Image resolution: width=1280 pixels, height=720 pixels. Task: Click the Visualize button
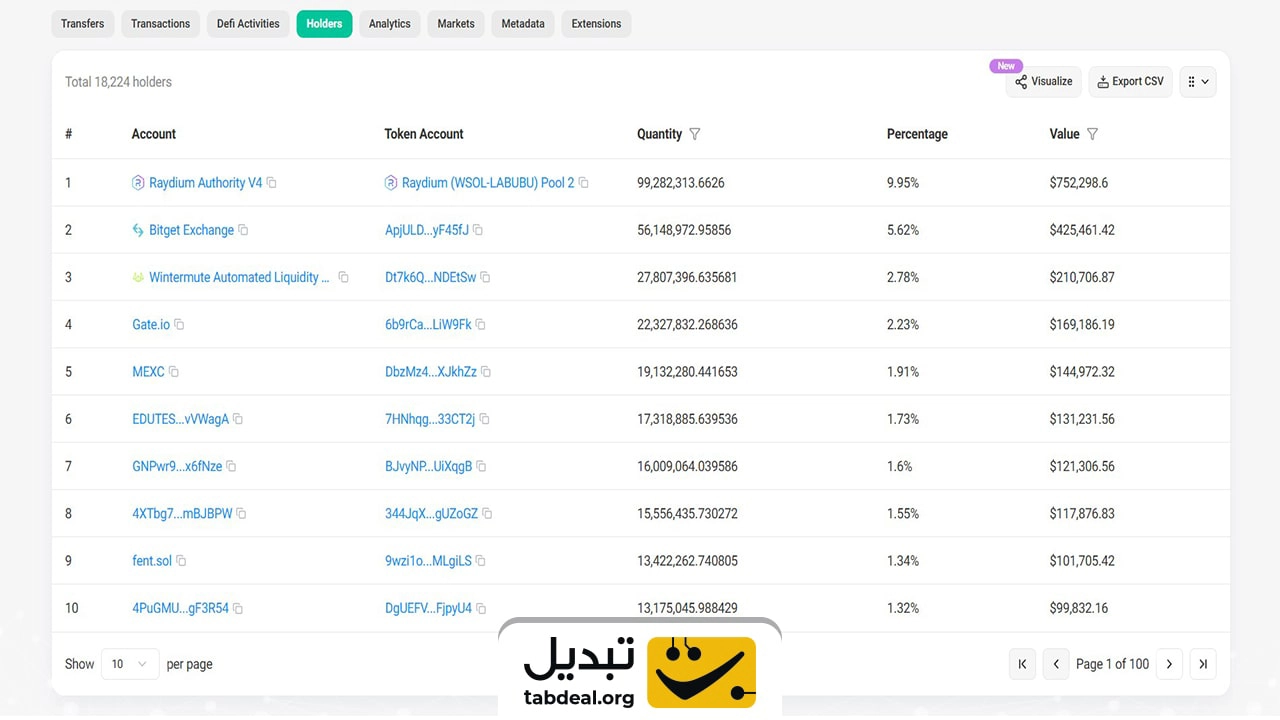[x=1044, y=82]
